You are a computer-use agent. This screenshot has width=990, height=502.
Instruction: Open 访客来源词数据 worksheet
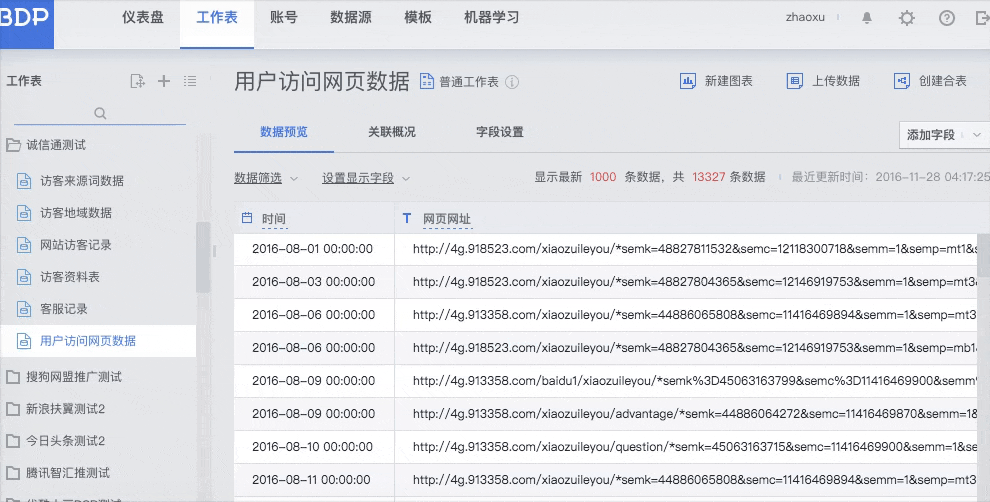(82, 181)
